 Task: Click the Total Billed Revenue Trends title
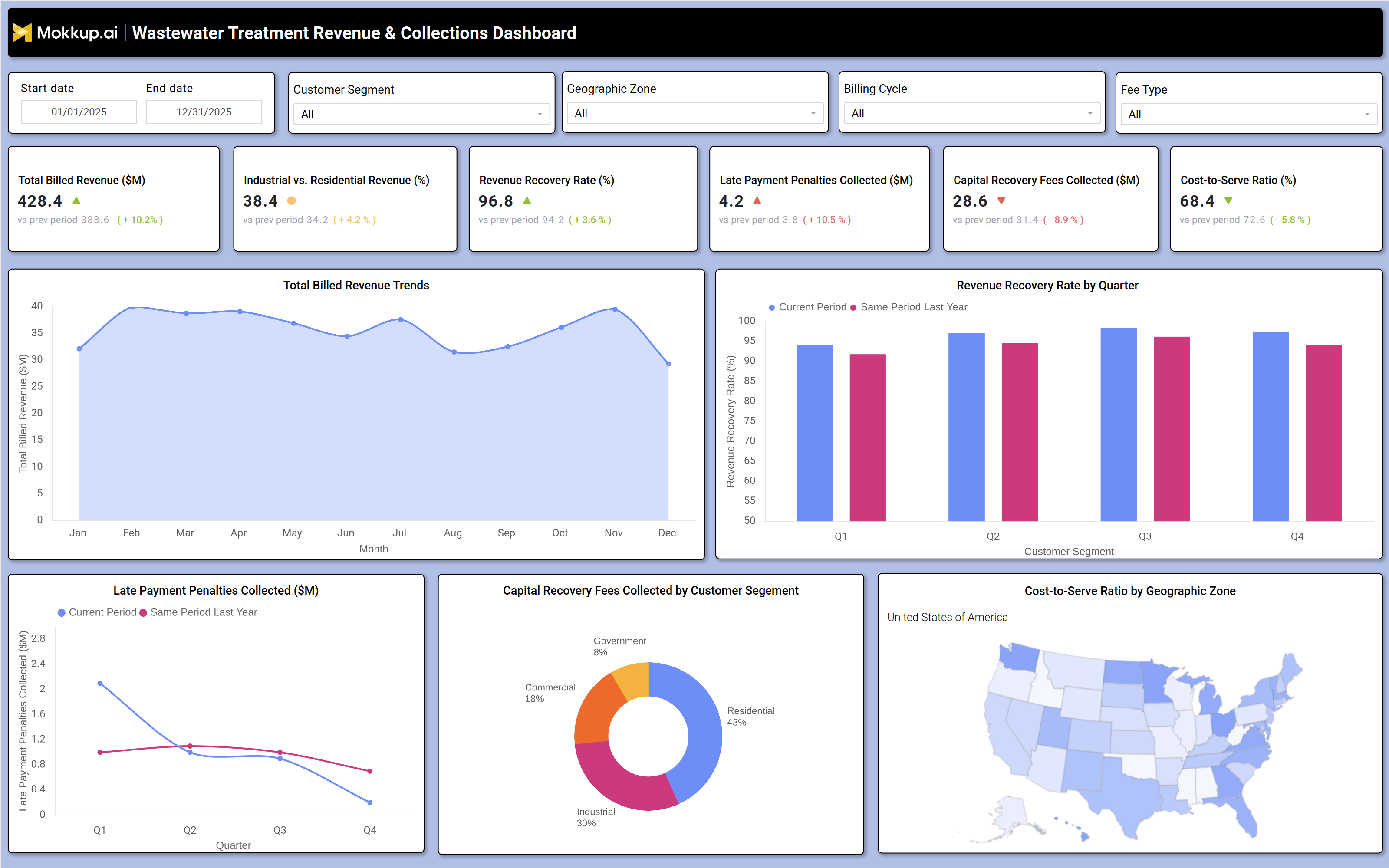click(x=356, y=285)
